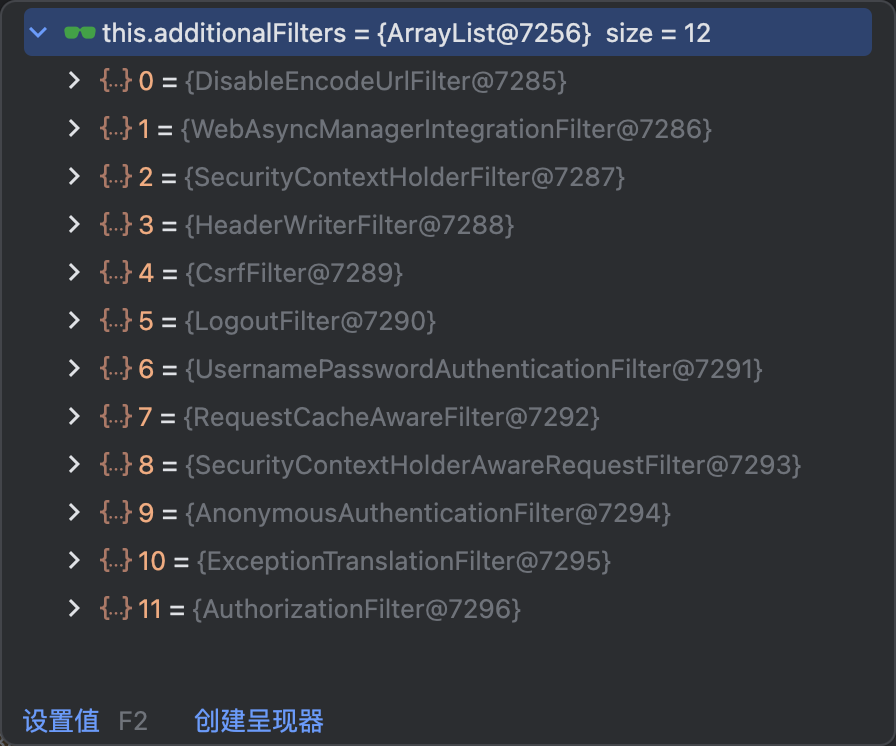Expand element 8 SecurityContextHolderAwareRequestFilter

(73, 465)
